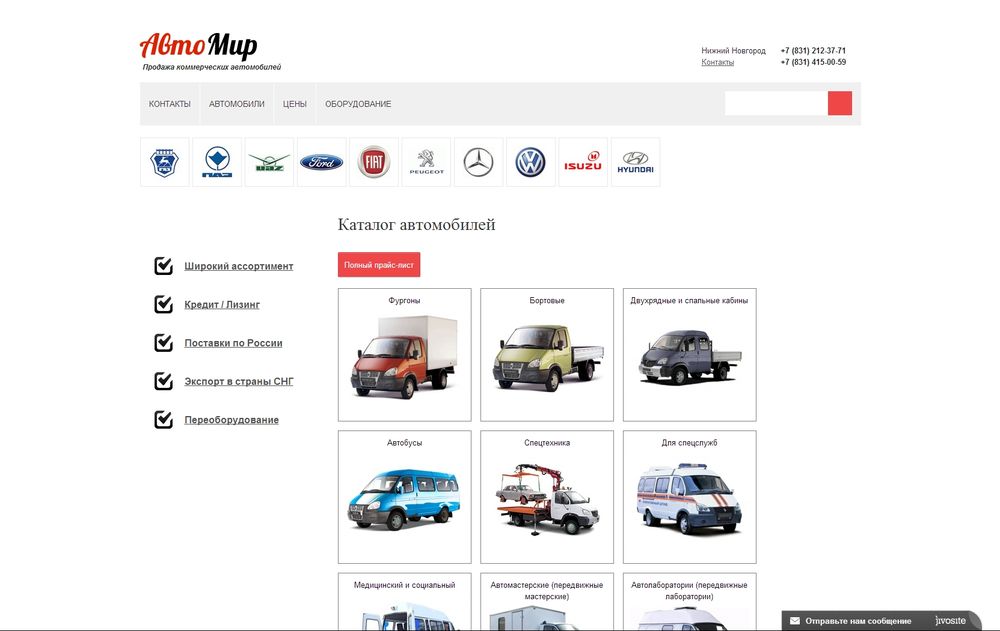Click the Volkswagen brand logo

[531, 162]
